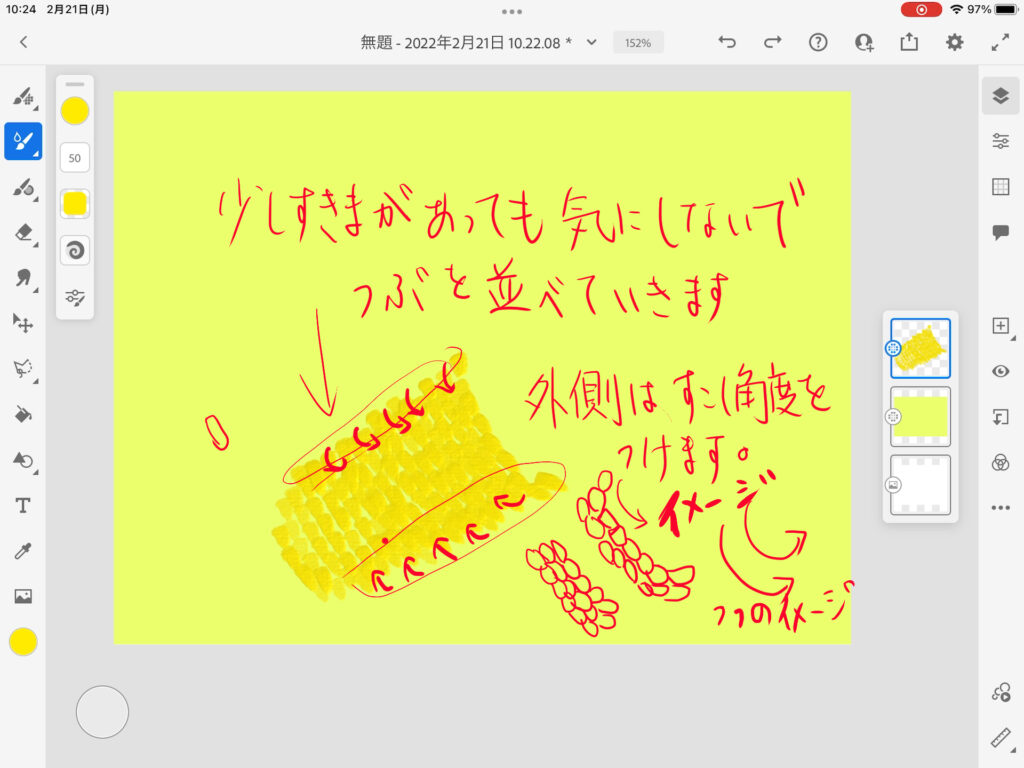This screenshot has height=768, width=1024.
Task: Activate the Transform move tool
Action: click(22, 322)
